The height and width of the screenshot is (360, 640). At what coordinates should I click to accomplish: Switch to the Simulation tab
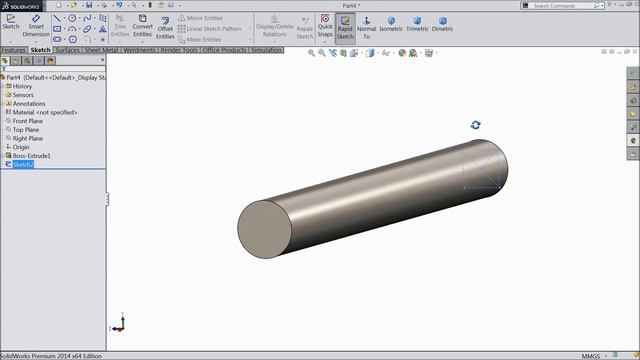267,50
